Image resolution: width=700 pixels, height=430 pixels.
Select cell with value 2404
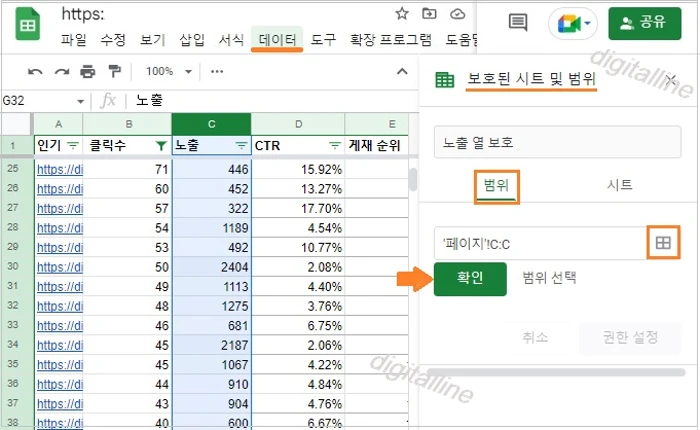pos(212,267)
